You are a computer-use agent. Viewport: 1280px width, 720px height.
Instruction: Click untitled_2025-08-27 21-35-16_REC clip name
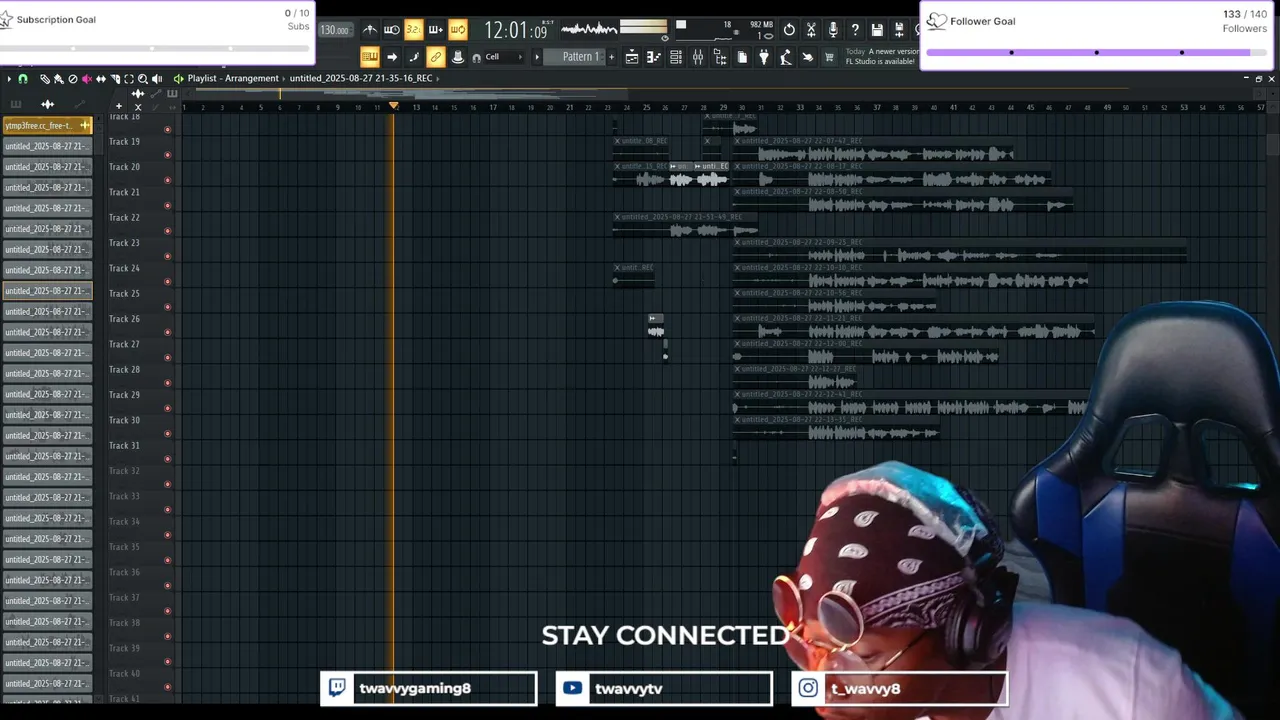(361, 78)
